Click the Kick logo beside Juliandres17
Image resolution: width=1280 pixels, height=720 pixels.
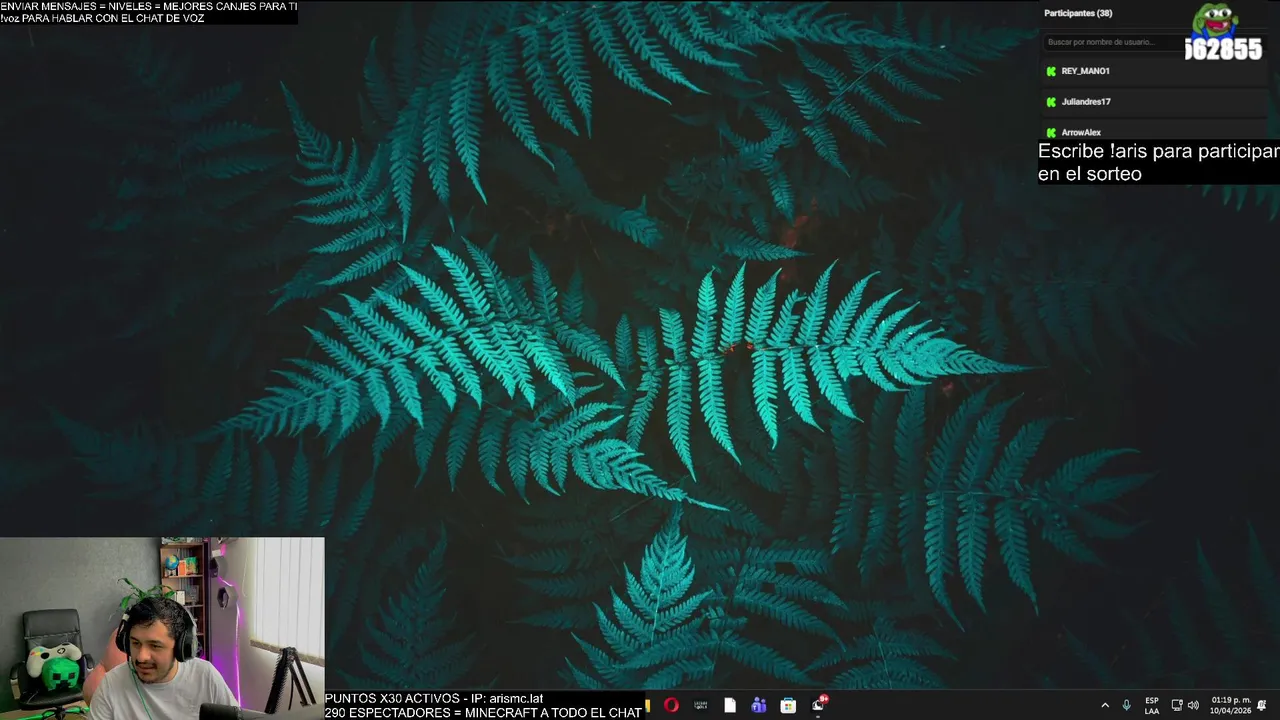click(1051, 102)
